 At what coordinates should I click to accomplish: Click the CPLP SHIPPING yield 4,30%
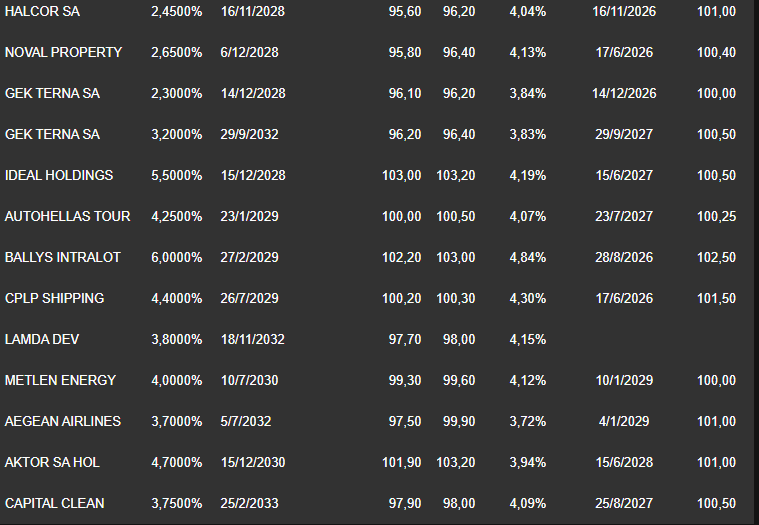pyautogui.click(x=528, y=299)
